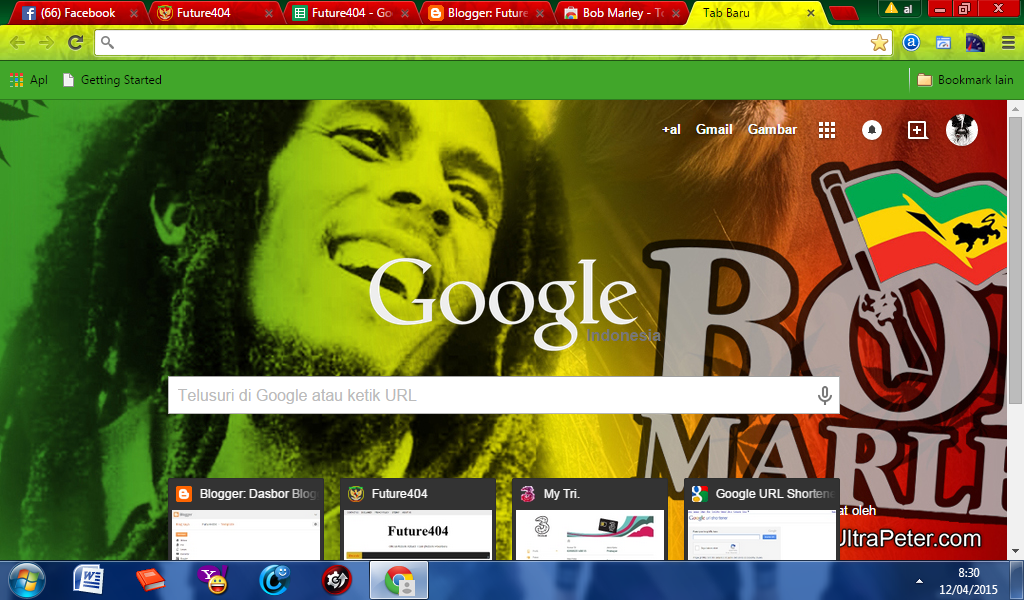The height and width of the screenshot is (600, 1024).
Task: Open the Future404 most-visited thumbnail
Action: (418, 520)
